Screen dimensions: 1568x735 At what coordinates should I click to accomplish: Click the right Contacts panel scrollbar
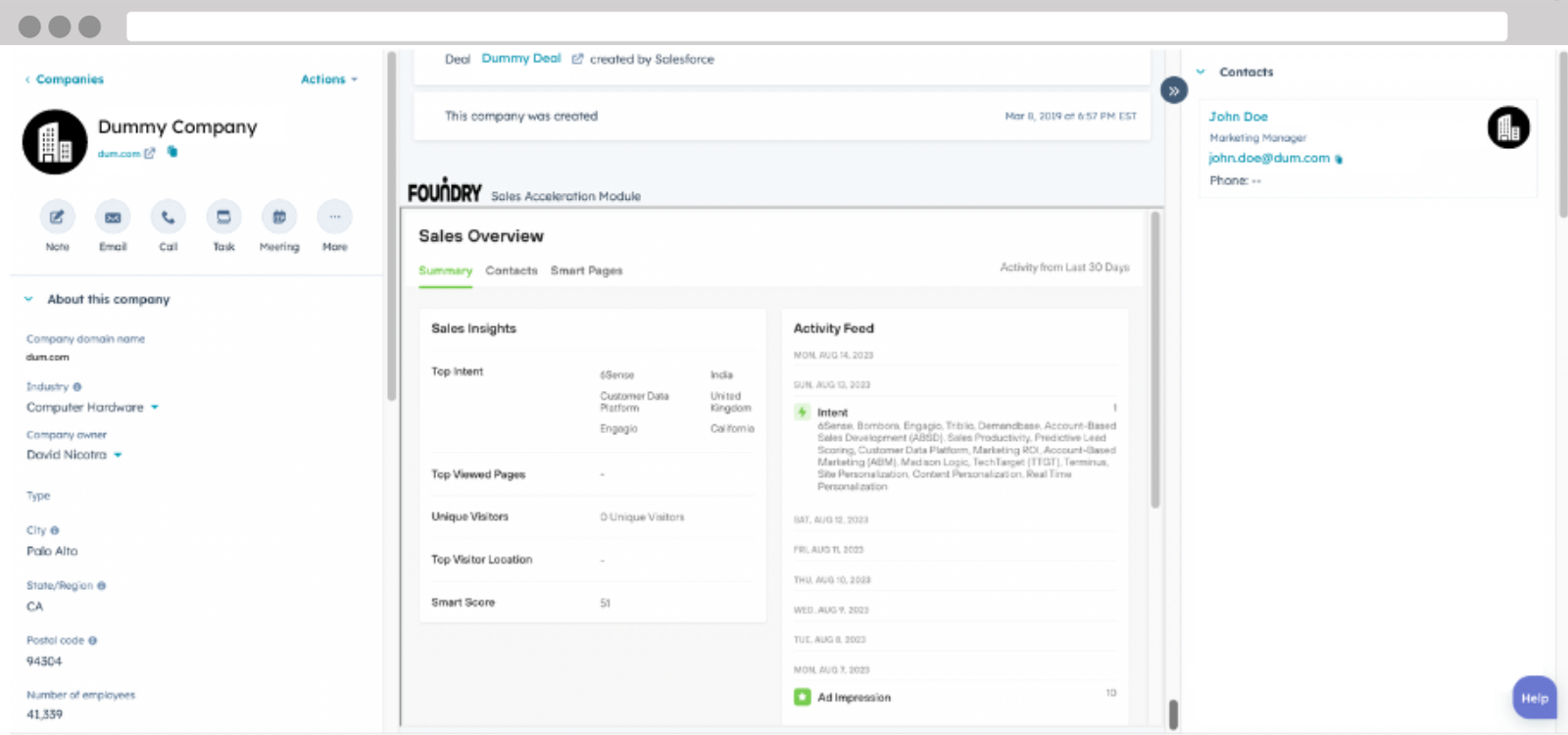(x=1562, y=134)
